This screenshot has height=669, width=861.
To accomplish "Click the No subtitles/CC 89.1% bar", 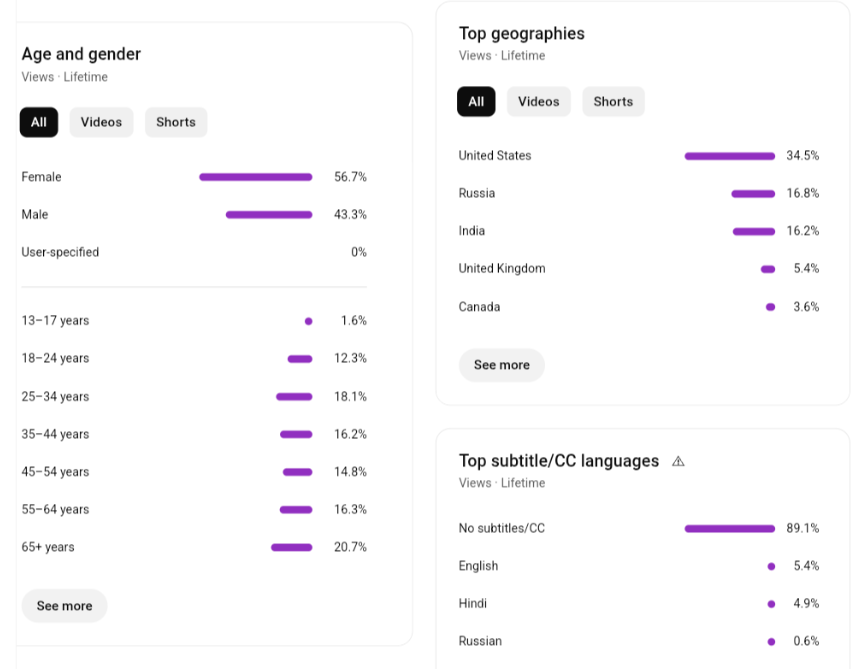I will (730, 528).
